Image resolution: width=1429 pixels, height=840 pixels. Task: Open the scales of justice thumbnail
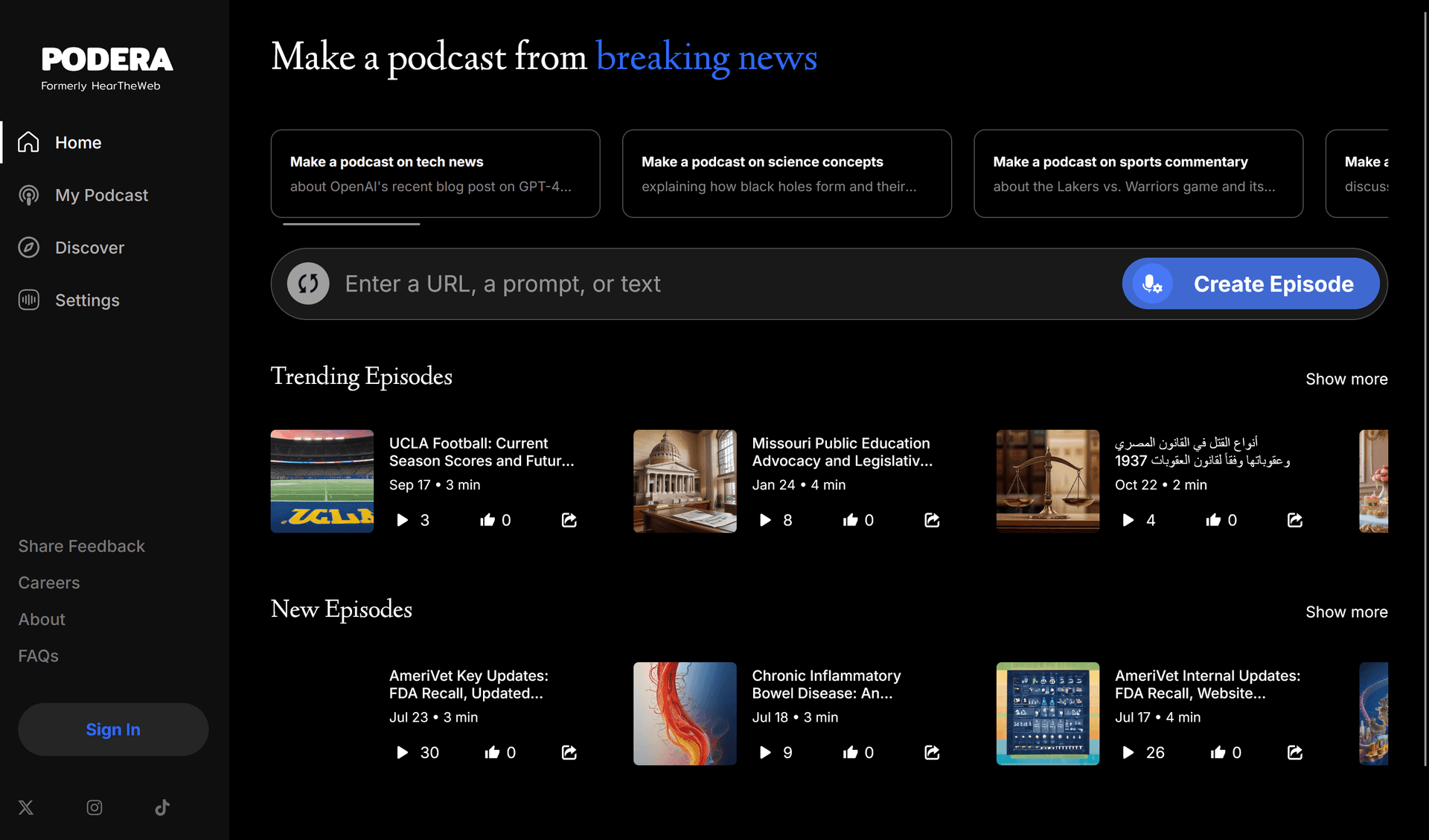pyautogui.click(x=1048, y=481)
